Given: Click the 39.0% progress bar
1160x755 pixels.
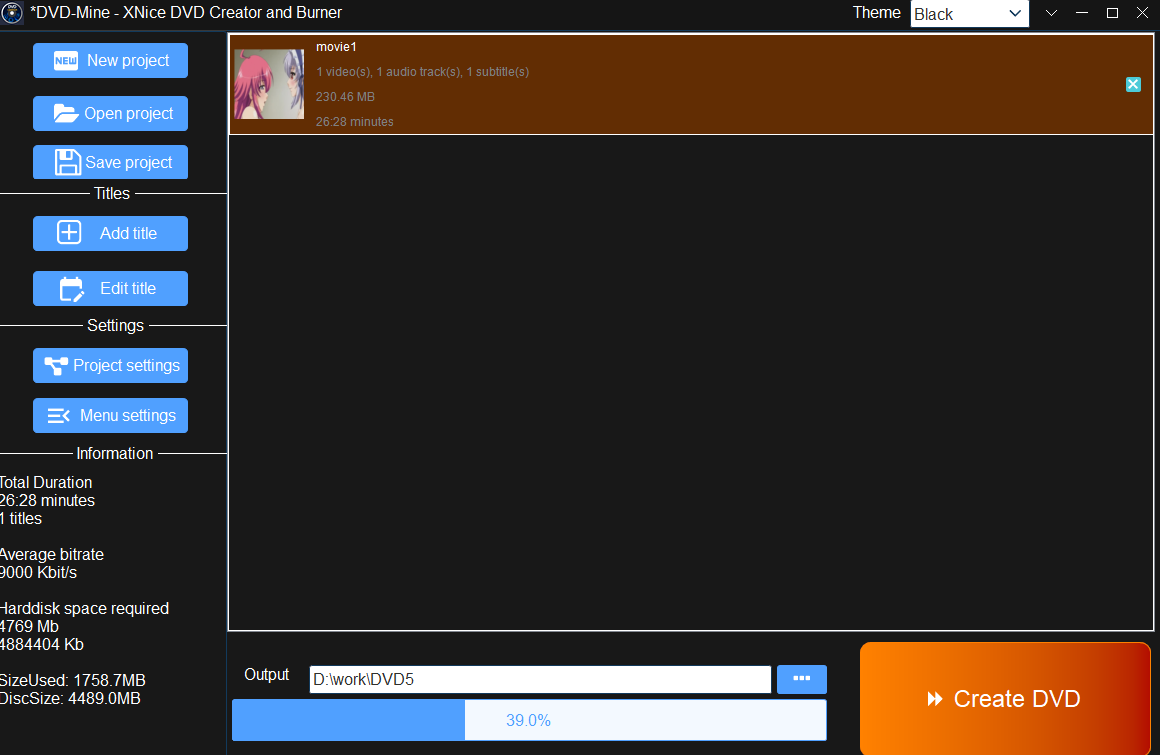Looking at the screenshot, I should (x=528, y=720).
